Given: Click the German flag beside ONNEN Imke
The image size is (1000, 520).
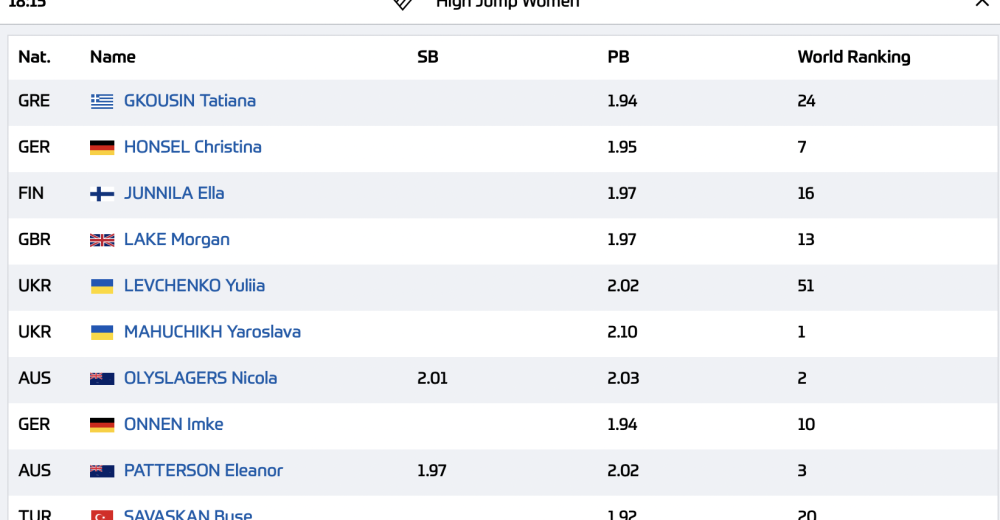Looking at the screenshot, I should [x=102, y=424].
